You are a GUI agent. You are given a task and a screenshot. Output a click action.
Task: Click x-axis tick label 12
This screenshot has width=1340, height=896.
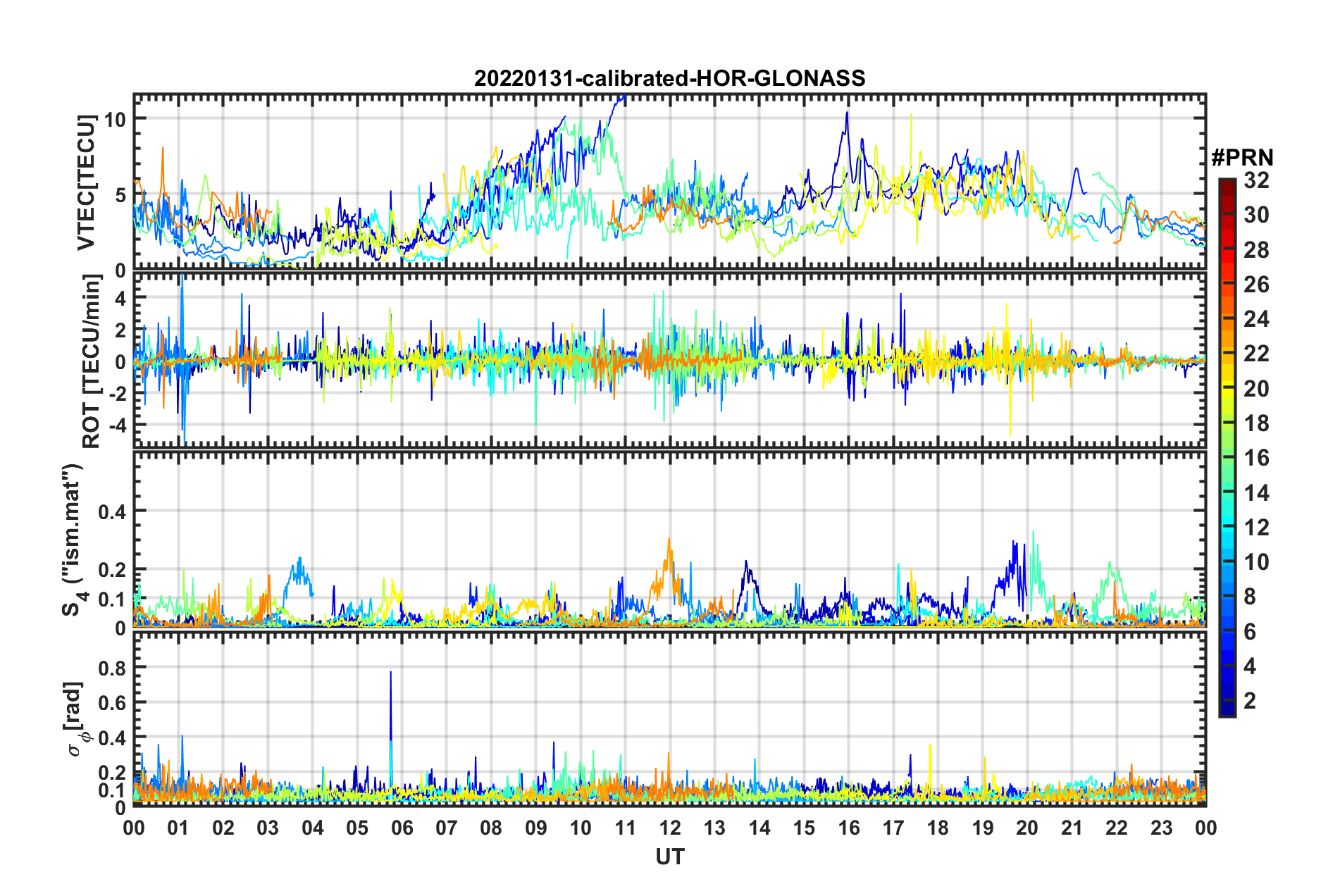pos(670,827)
